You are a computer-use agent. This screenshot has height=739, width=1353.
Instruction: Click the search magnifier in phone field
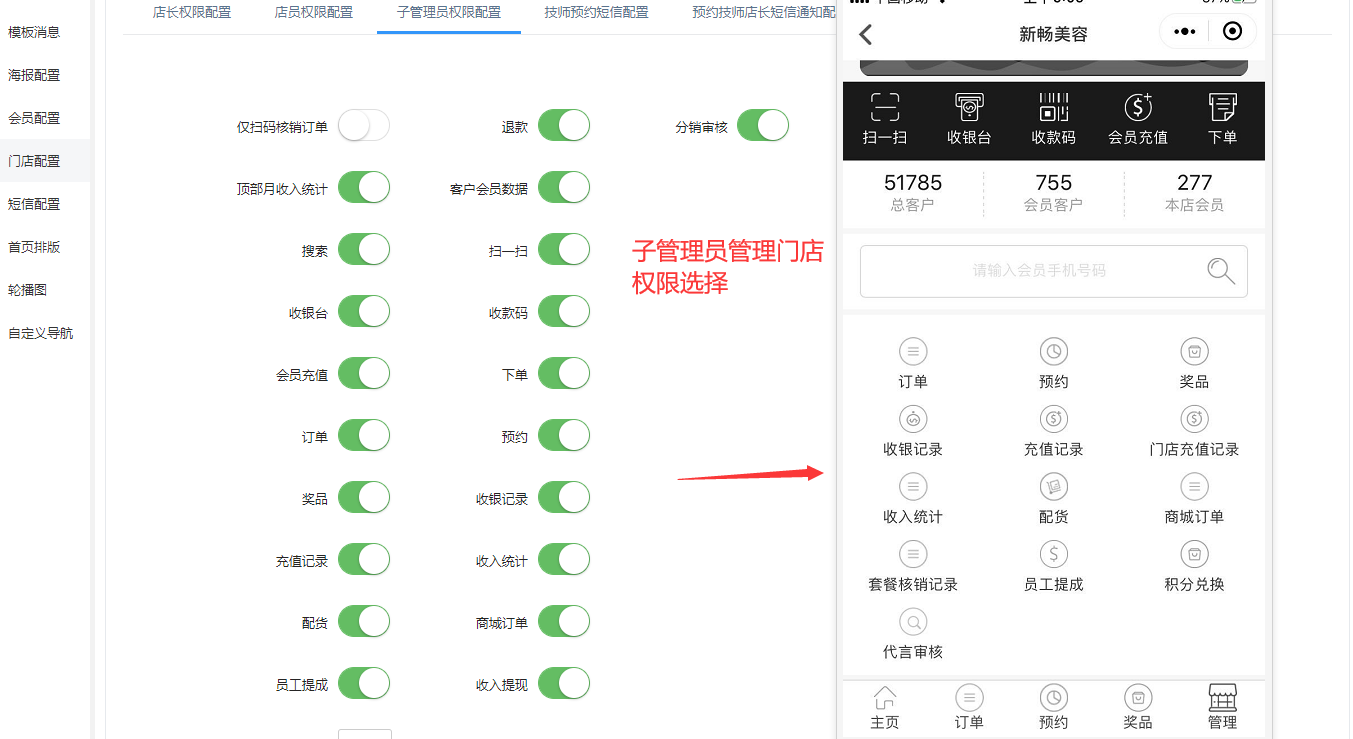pyautogui.click(x=1221, y=270)
